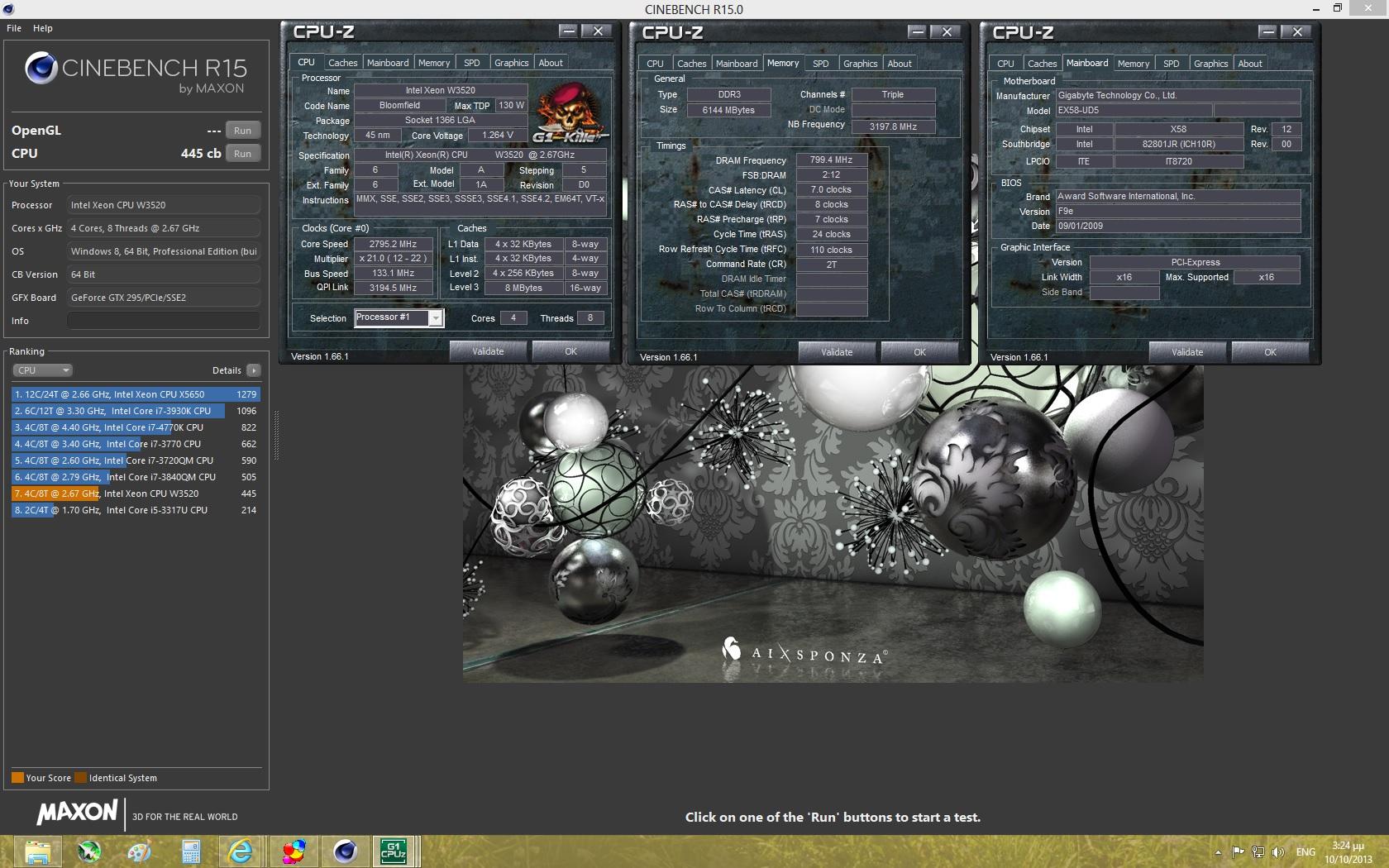Viewport: 1389px width, 868px height.
Task: Select CPU tab in the middle CPU-Z window
Action: click(655, 64)
